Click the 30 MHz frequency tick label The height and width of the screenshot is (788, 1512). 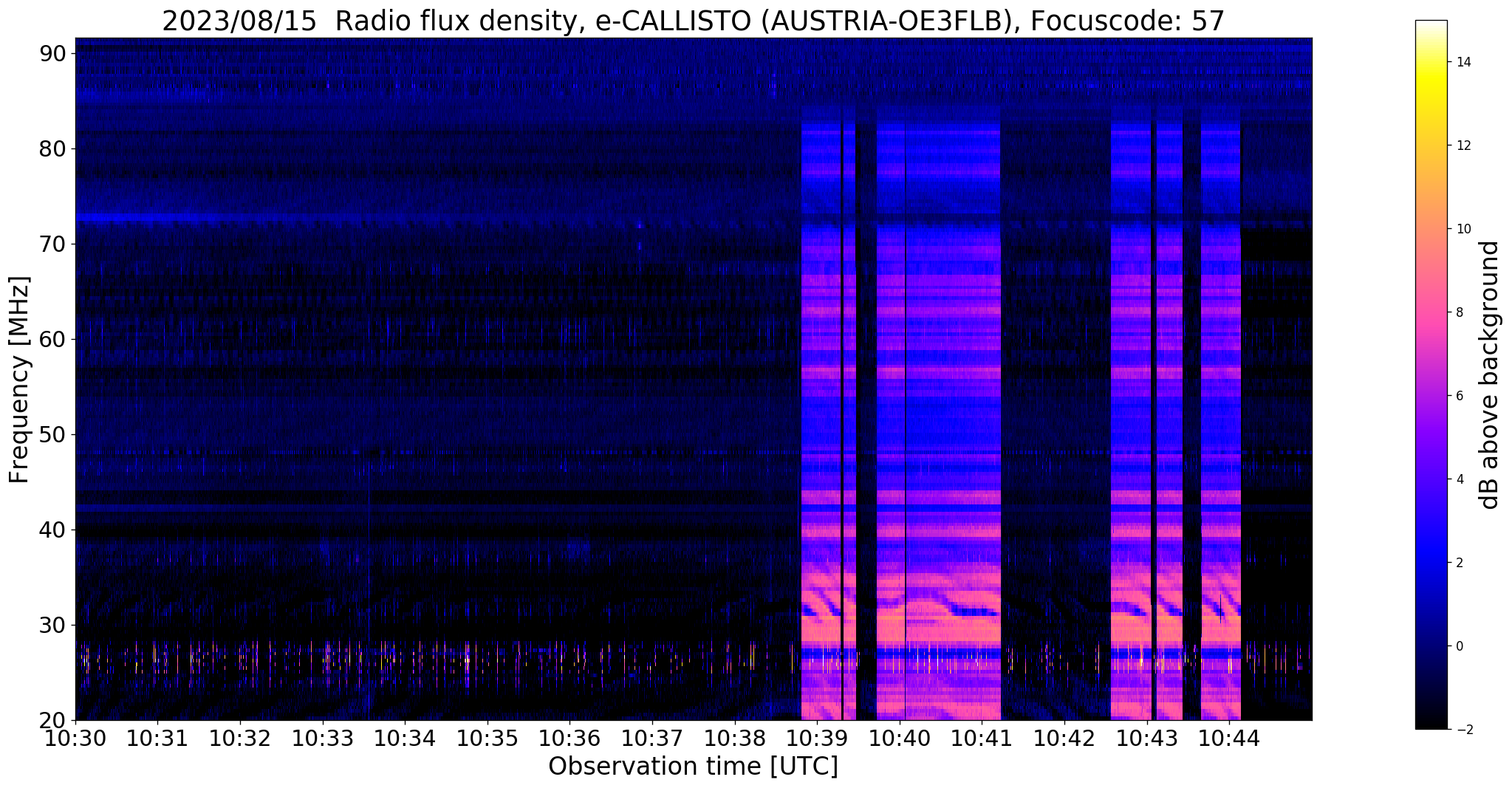(53, 626)
